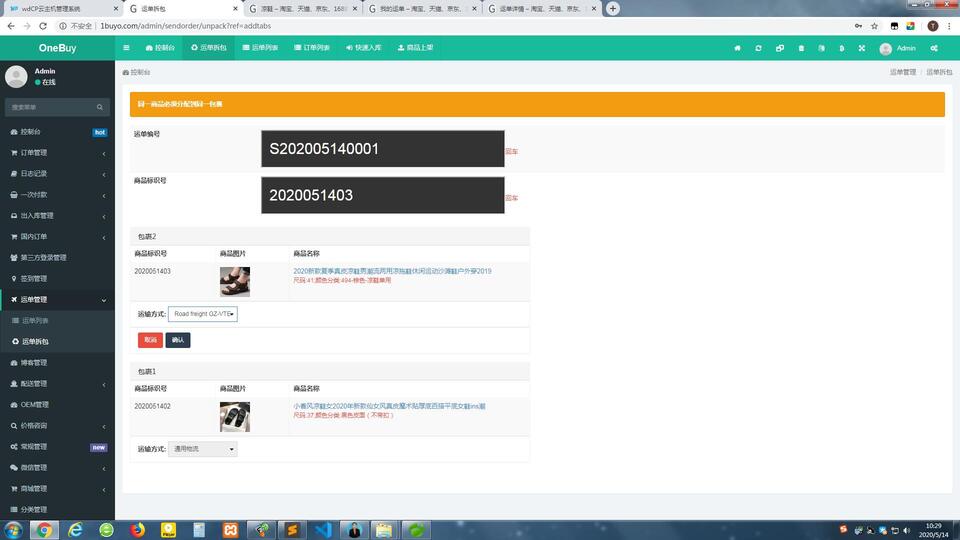Go back with the browser back arrow
The image size is (960, 540).
[x=11, y=26]
